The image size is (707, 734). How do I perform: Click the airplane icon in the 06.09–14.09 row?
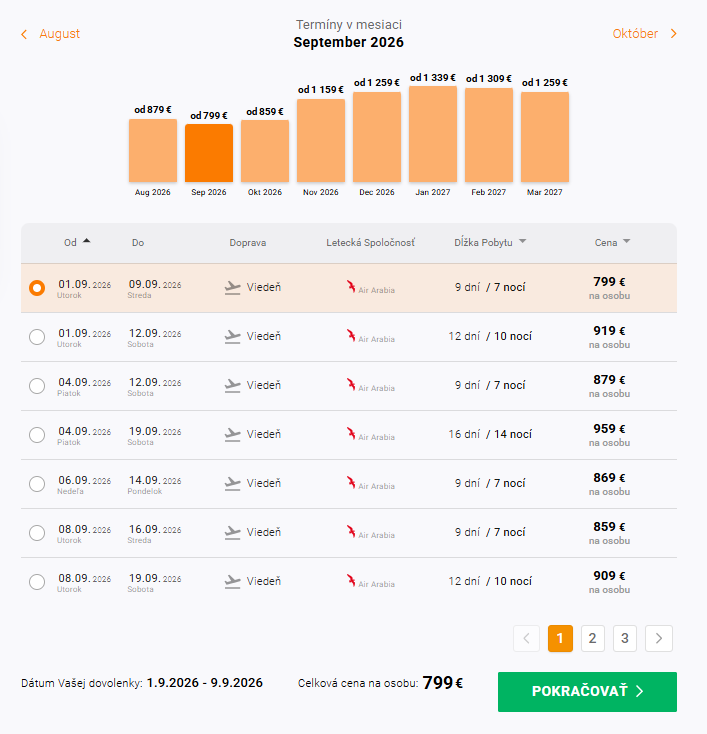click(x=232, y=484)
